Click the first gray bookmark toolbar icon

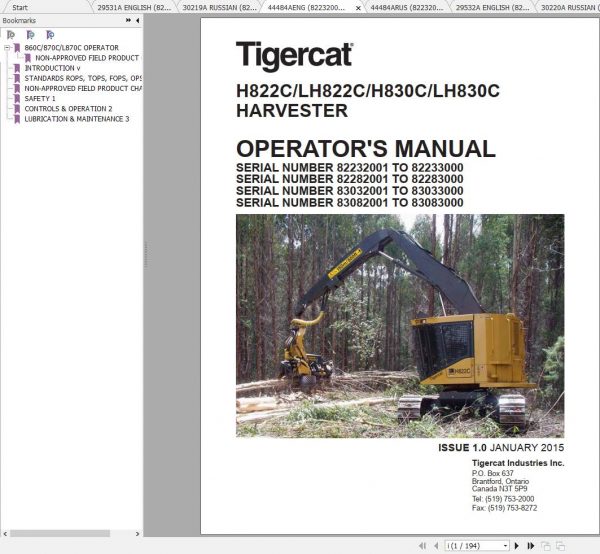(11, 35)
